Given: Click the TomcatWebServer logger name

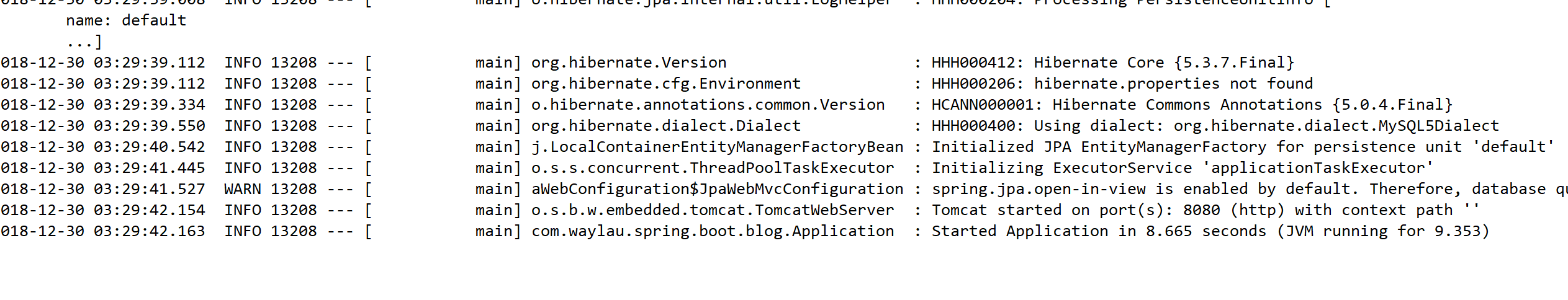Looking at the screenshot, I should pos(712,210).
